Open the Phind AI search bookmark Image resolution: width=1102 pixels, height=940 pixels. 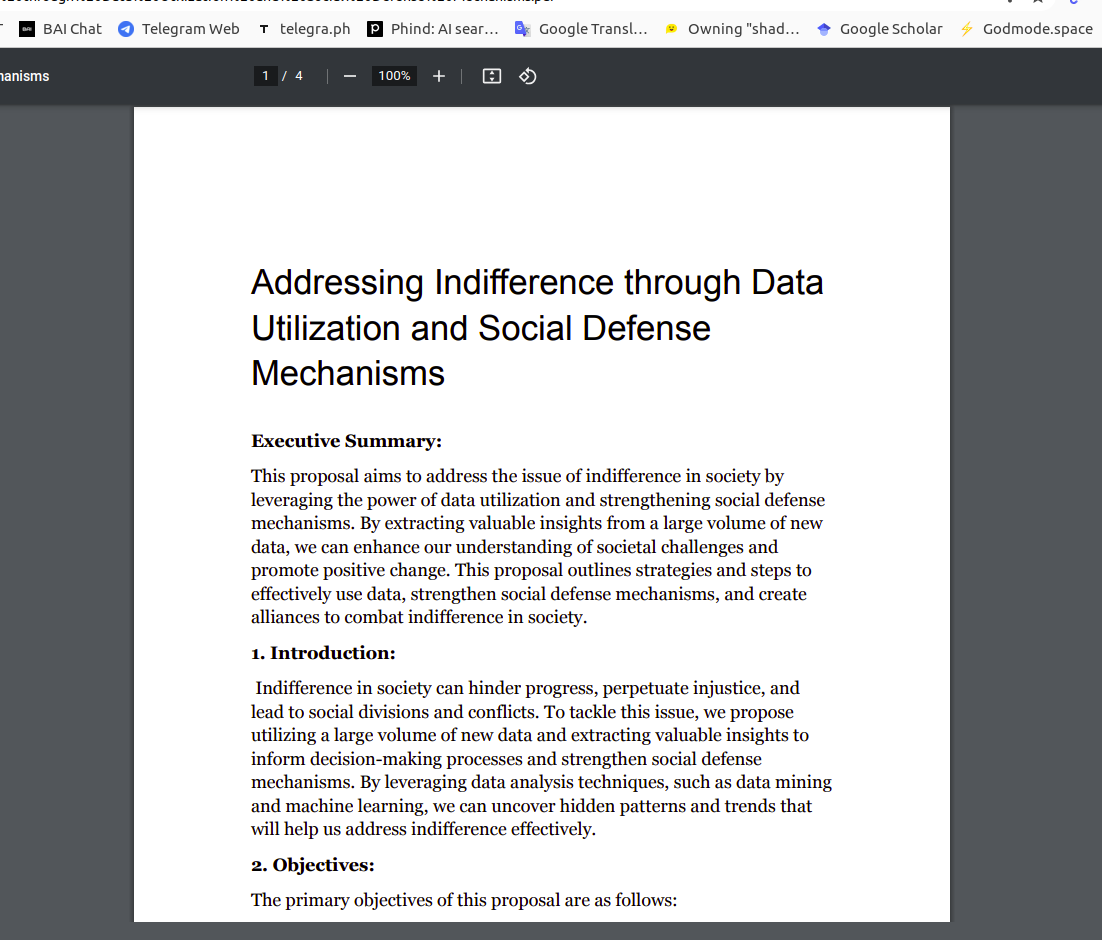pos(433,29)
